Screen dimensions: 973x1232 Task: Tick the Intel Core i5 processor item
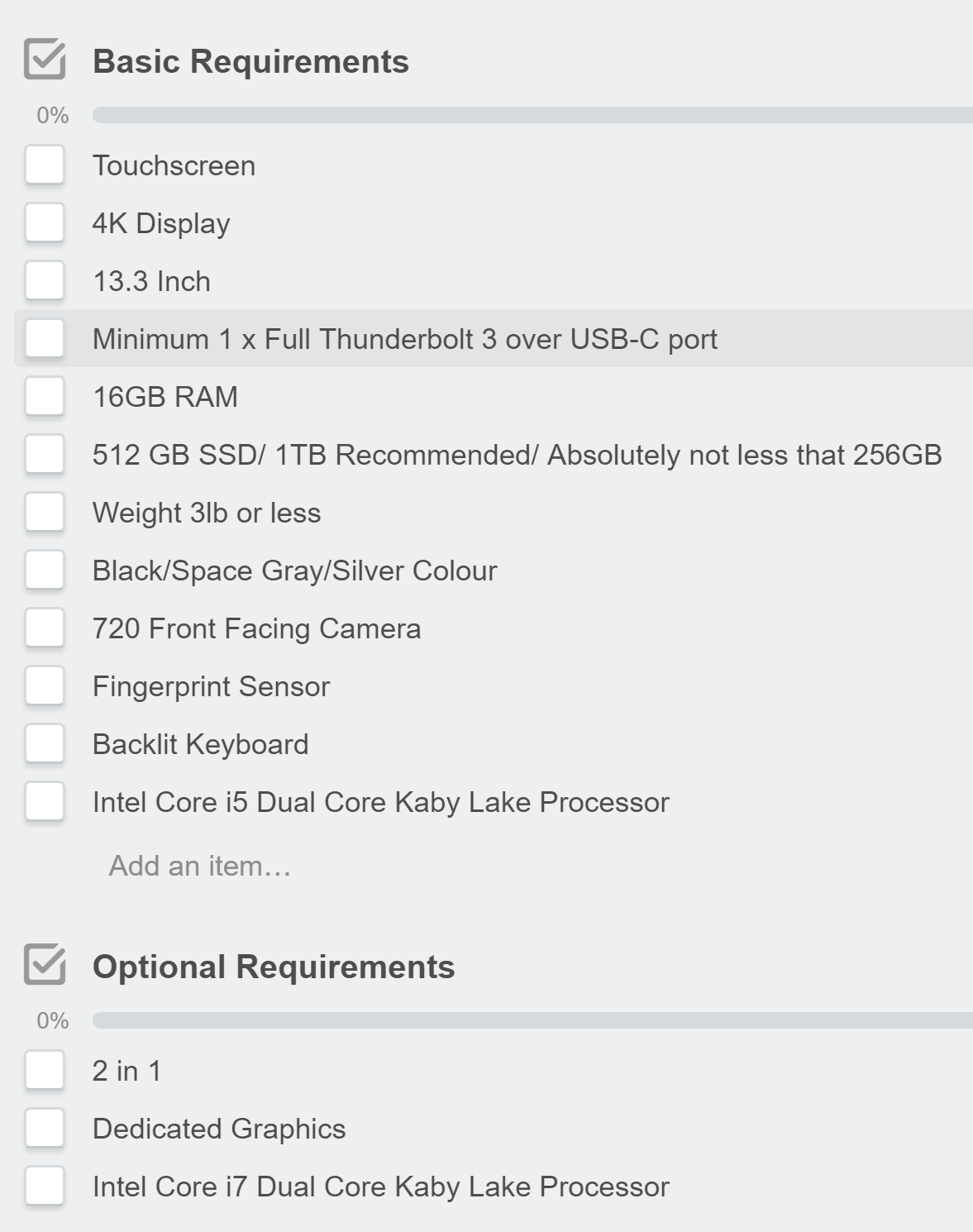[45, 801]
